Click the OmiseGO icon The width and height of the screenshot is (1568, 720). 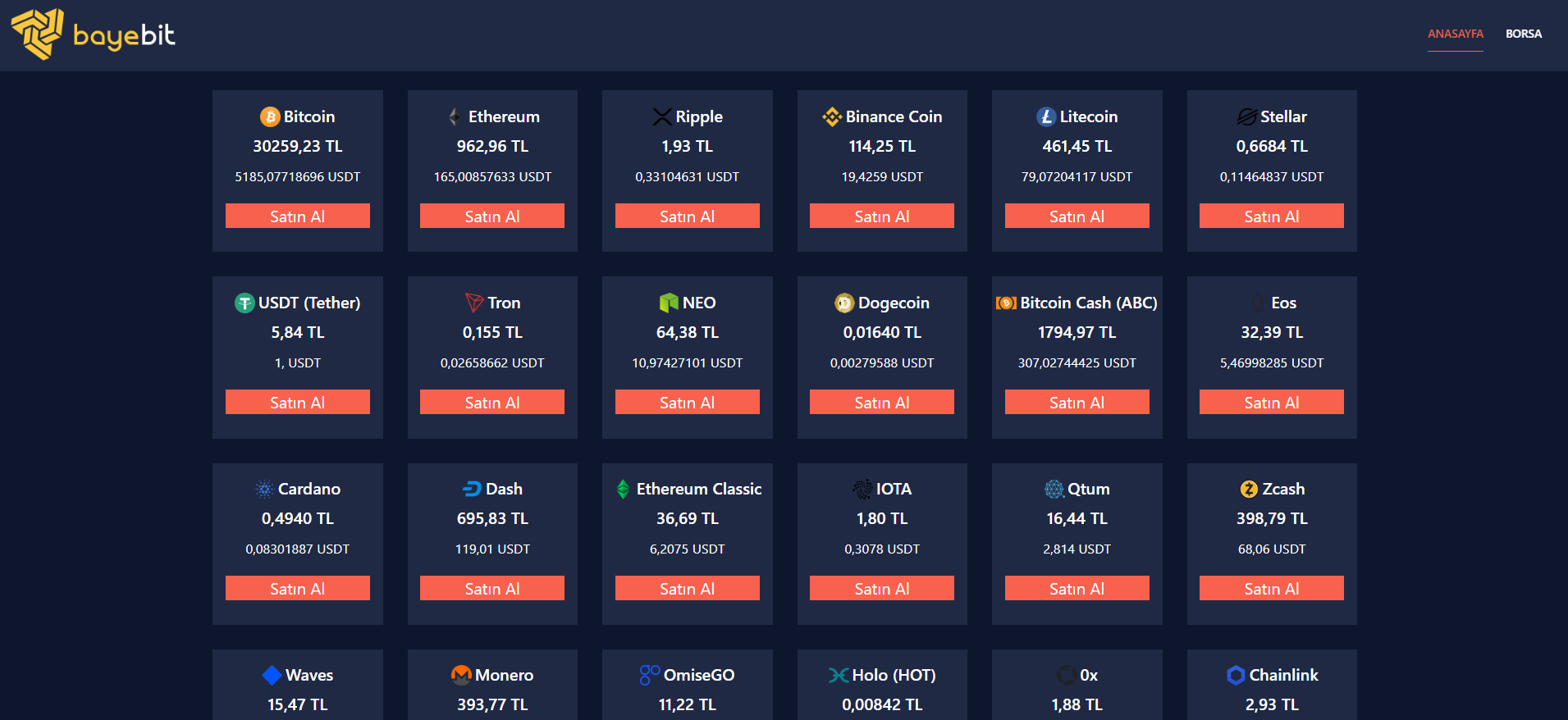click(650, 676)
